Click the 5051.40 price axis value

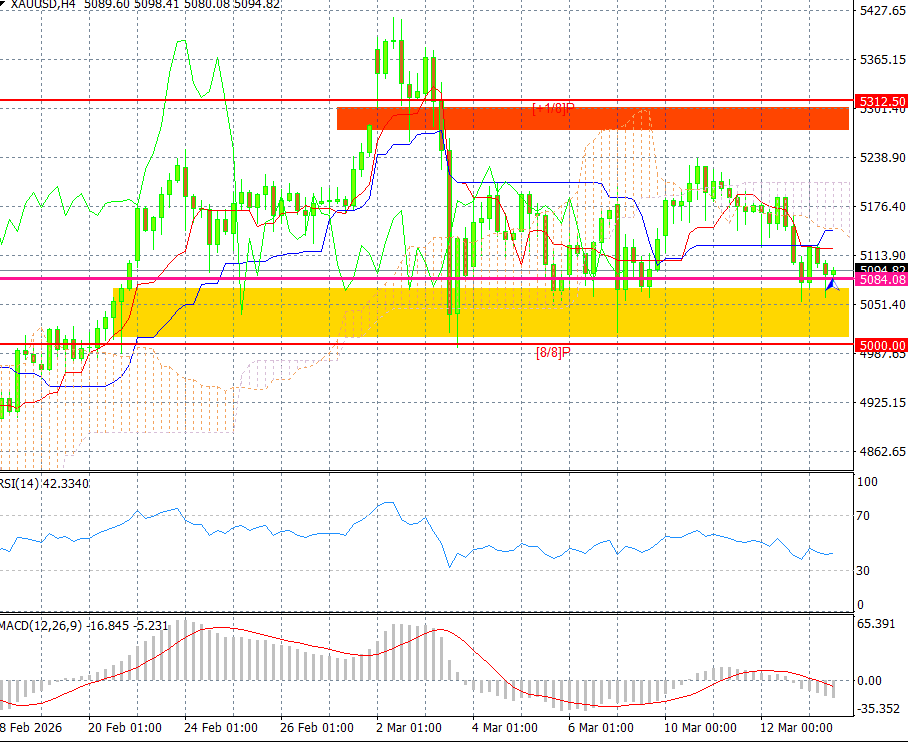[x=883, y=305]
